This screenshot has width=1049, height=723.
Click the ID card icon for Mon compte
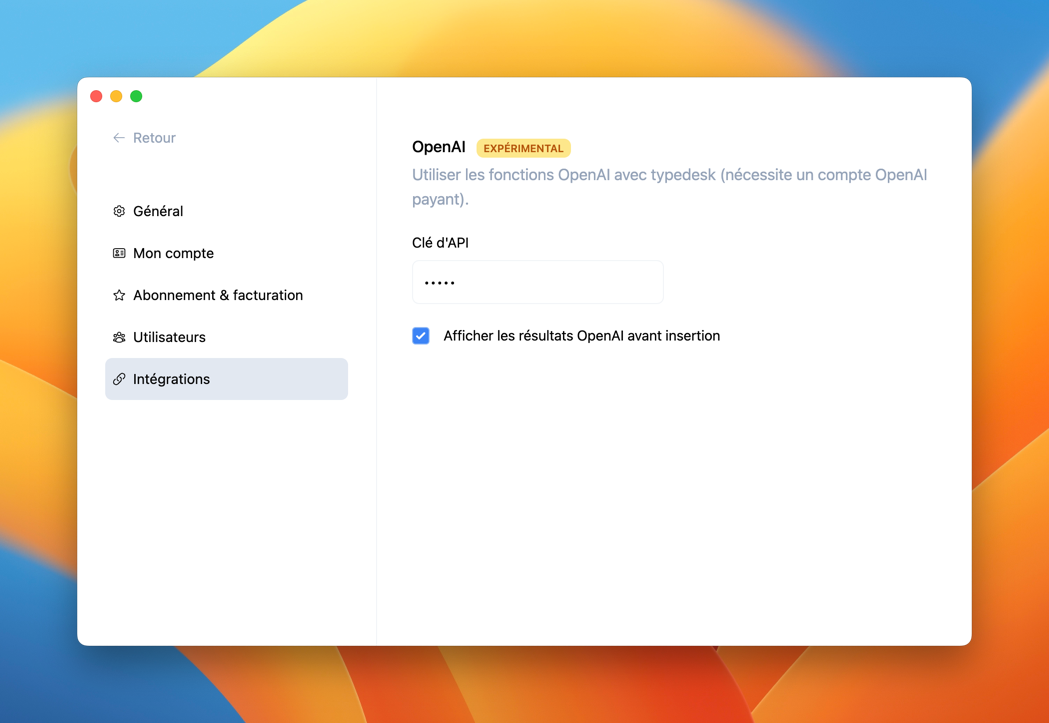tap(119, 253)
